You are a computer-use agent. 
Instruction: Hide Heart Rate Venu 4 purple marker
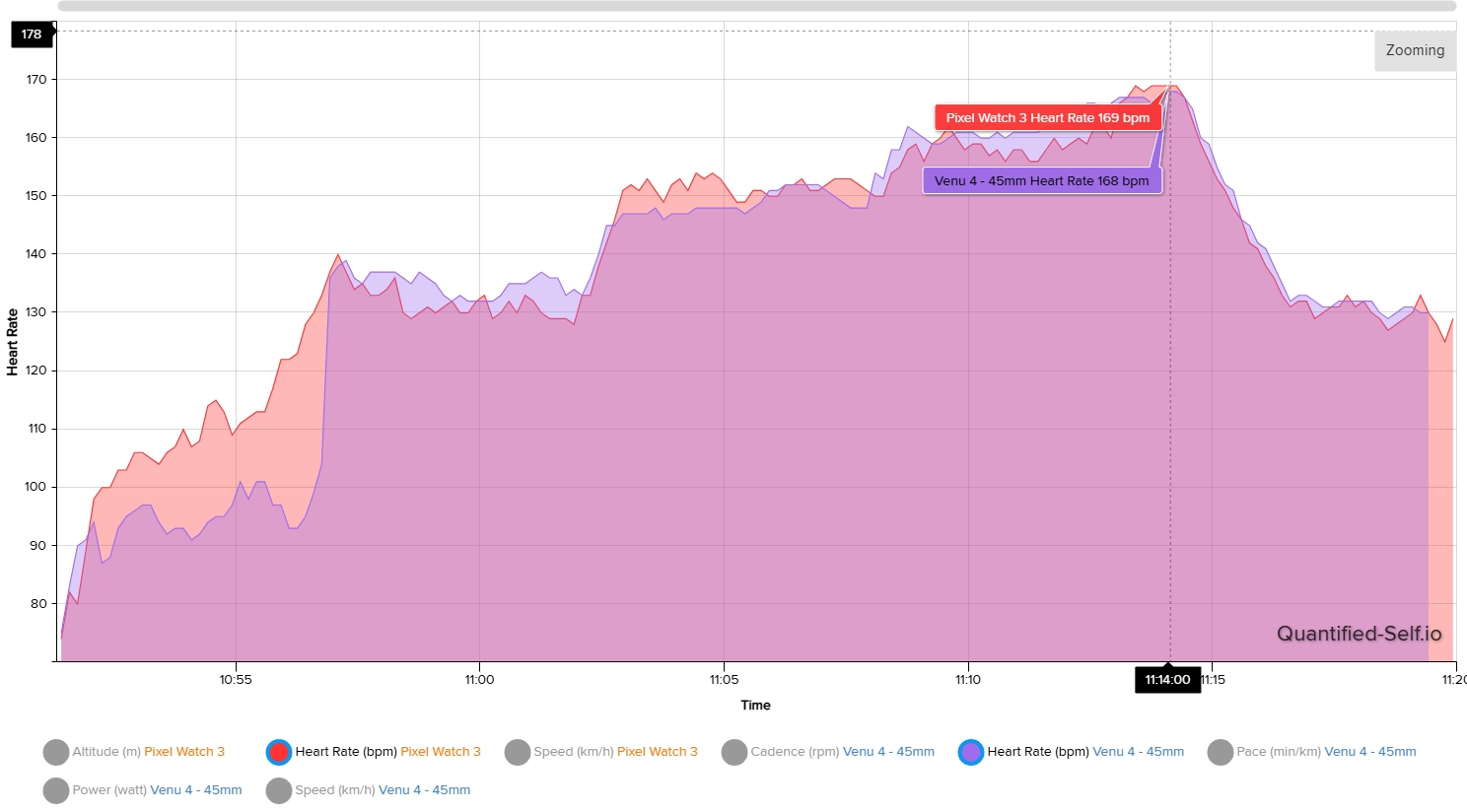971,752
